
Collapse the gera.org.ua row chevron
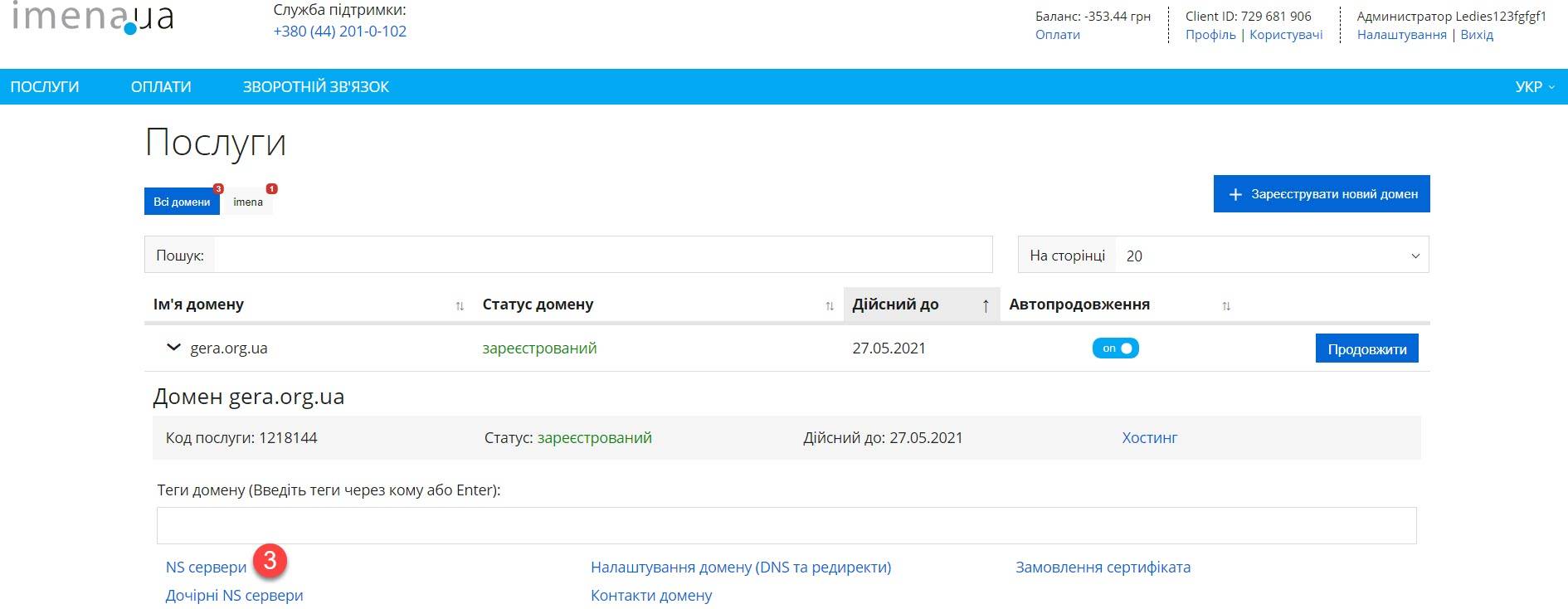tap(173, 348)
